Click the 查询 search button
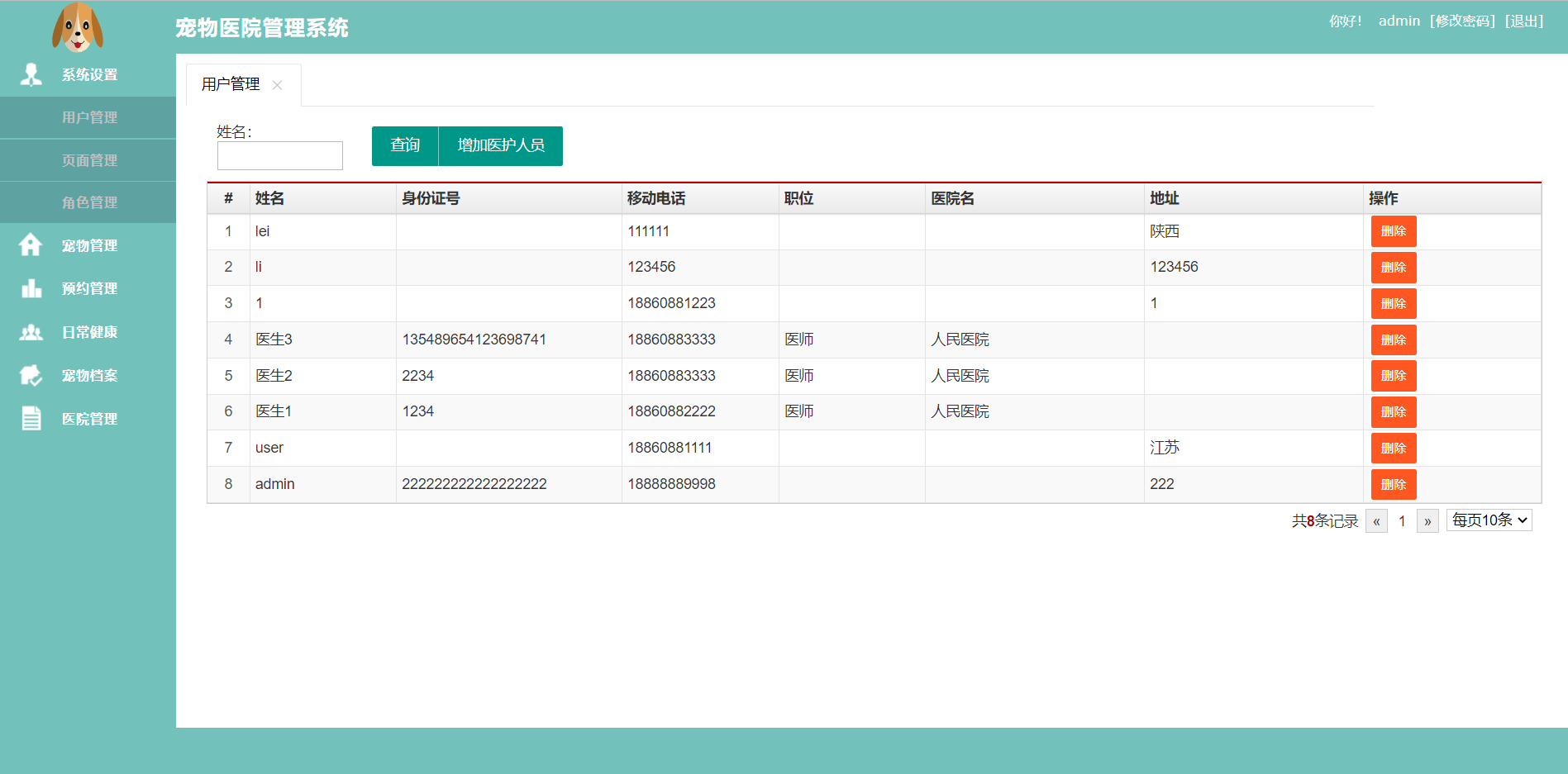The height and width of the screenshot is (774, 1568). click(405, 145)
